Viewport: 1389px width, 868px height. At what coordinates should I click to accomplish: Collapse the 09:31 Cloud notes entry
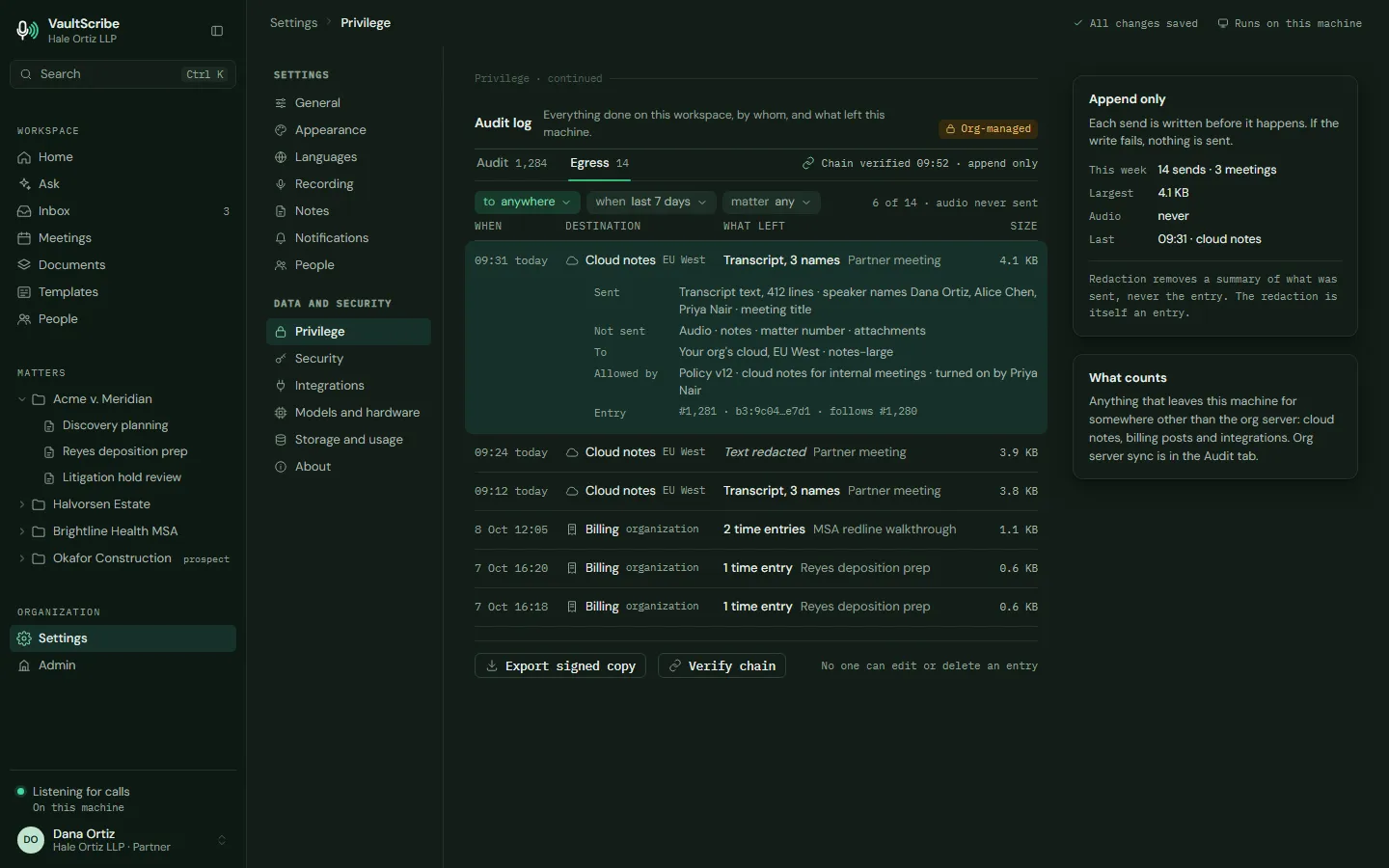click(756, 260)
